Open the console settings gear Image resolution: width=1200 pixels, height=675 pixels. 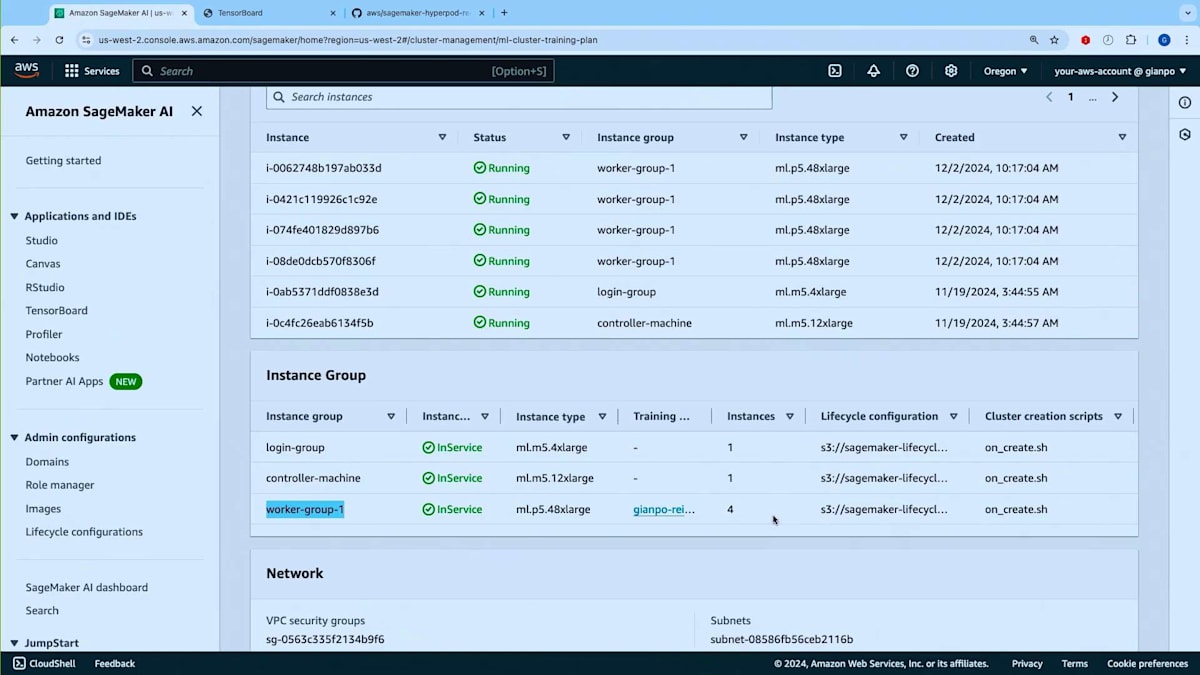(951, 71)
